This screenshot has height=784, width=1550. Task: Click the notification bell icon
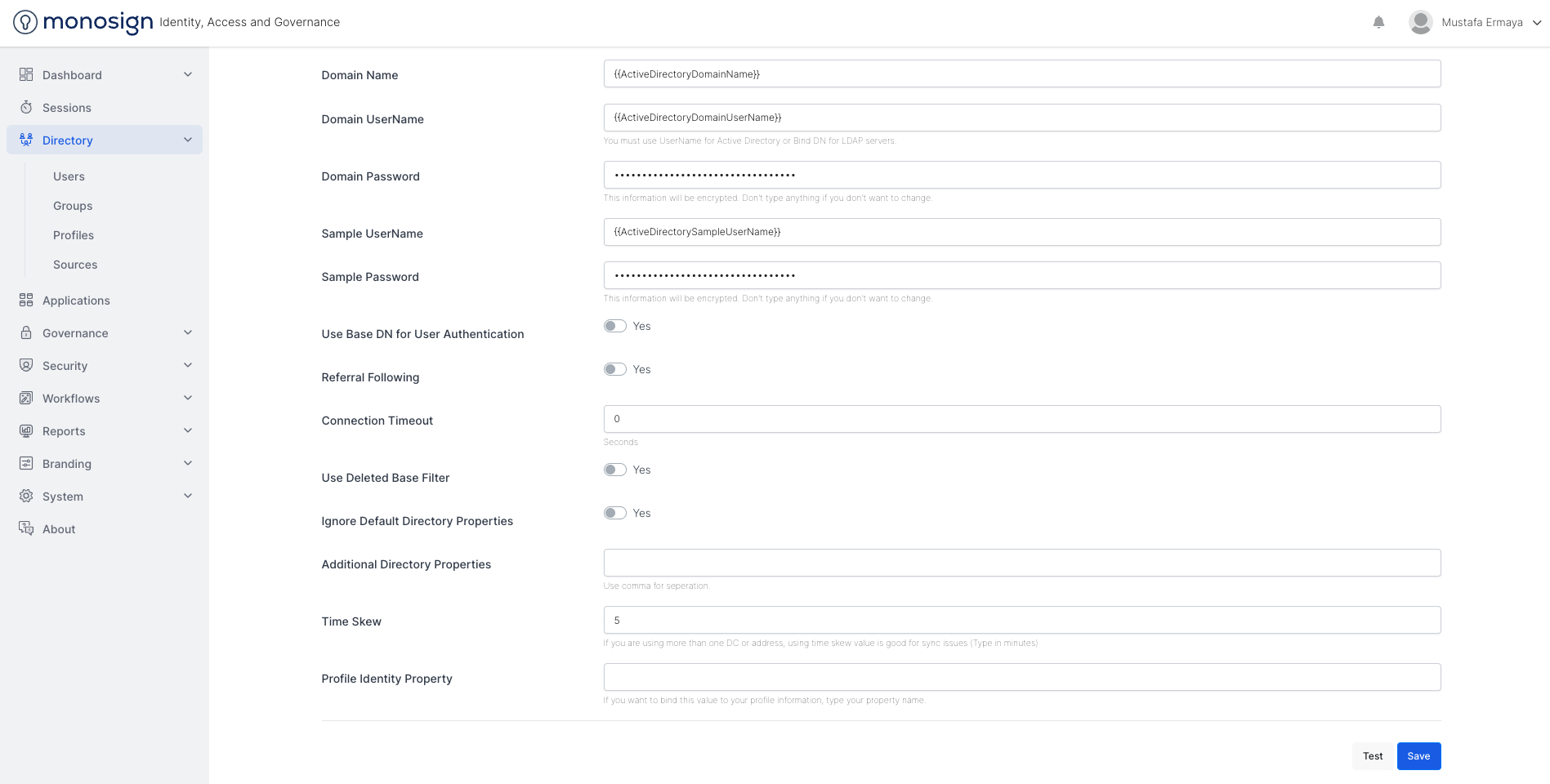[1378, 23]
